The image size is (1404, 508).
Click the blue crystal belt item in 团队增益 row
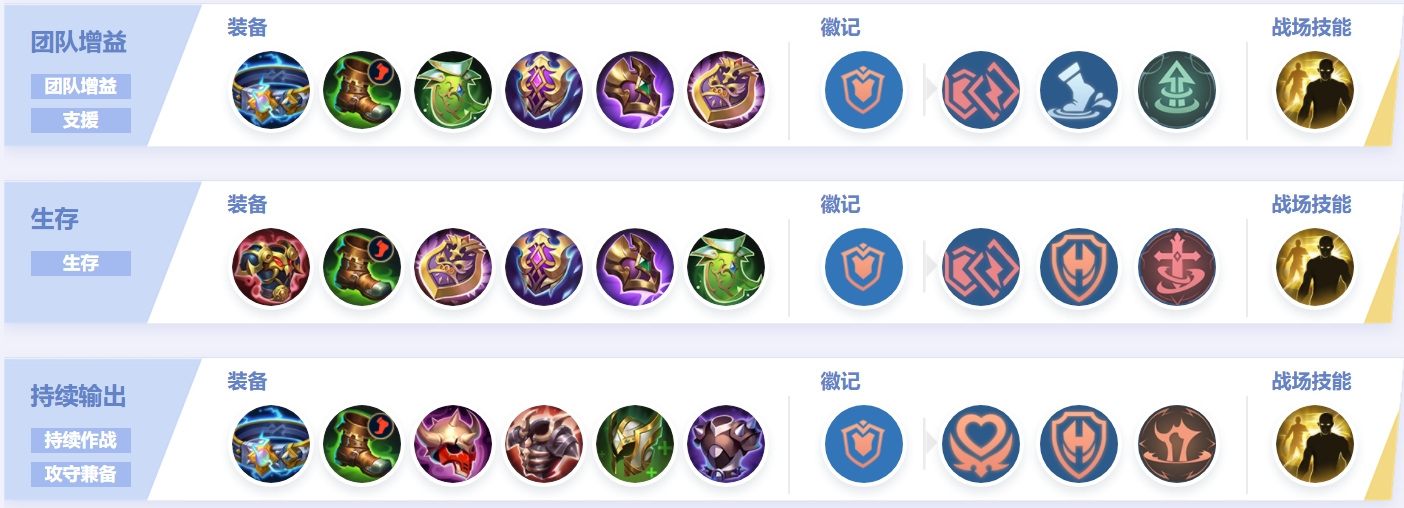pyautogui.click(x=271, y=91)
